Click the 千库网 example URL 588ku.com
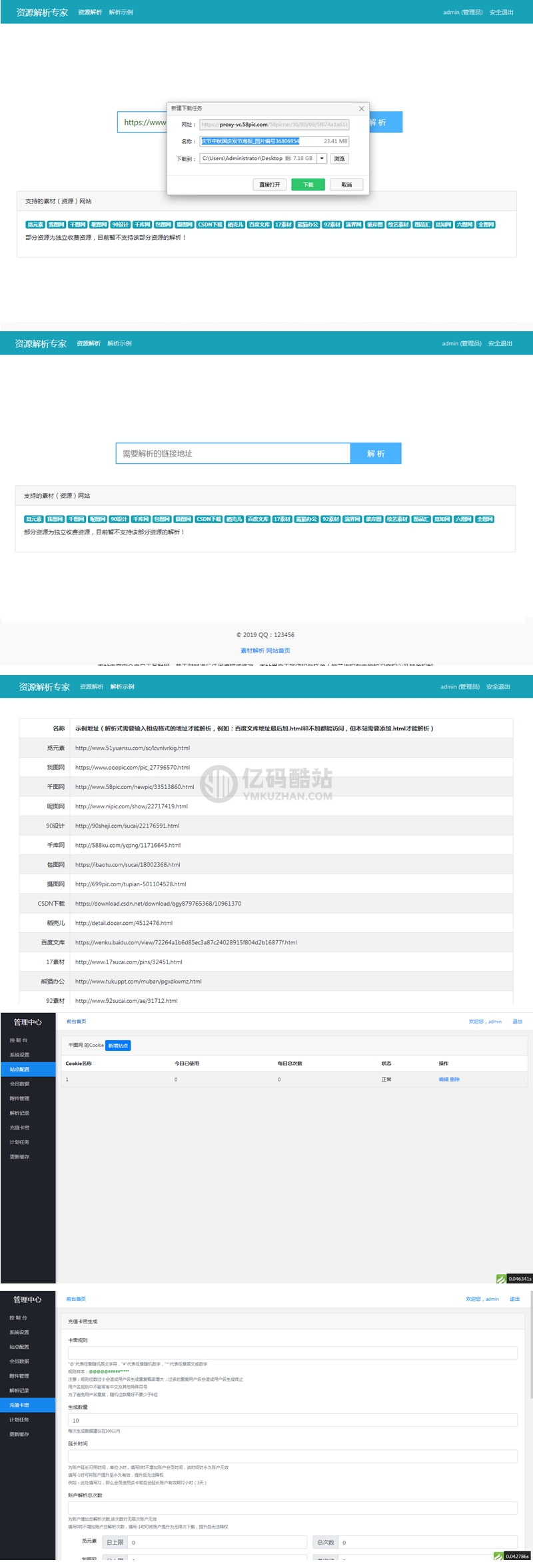 coord(128,845)
